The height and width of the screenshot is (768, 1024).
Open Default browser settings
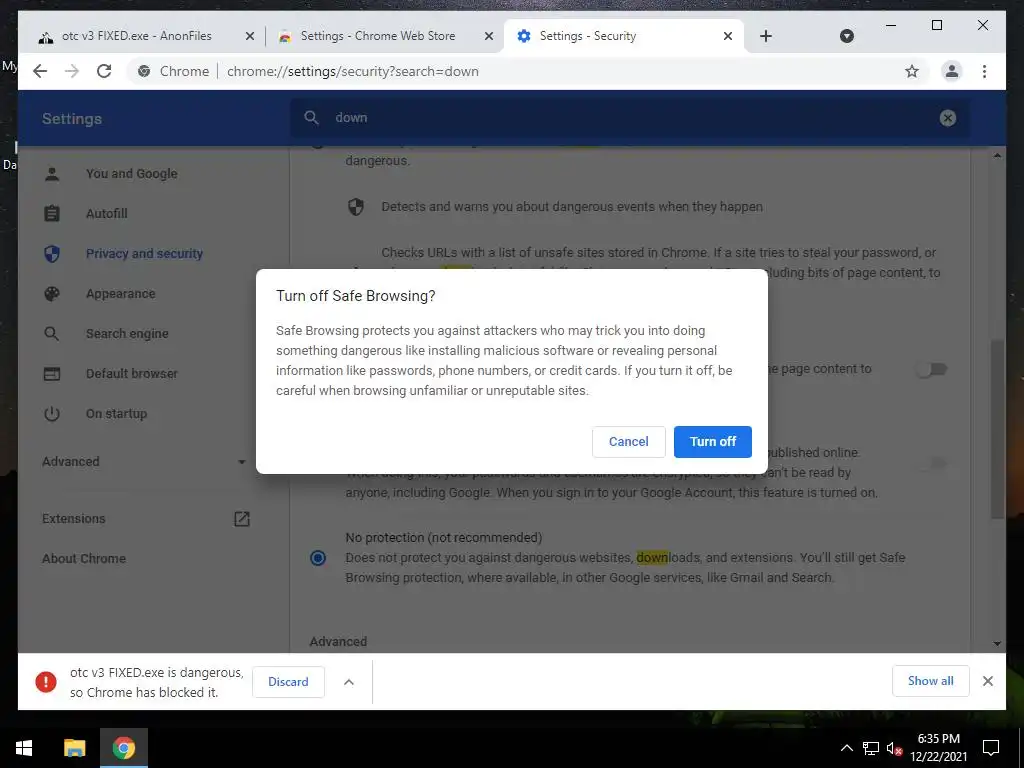coord(131,374)
